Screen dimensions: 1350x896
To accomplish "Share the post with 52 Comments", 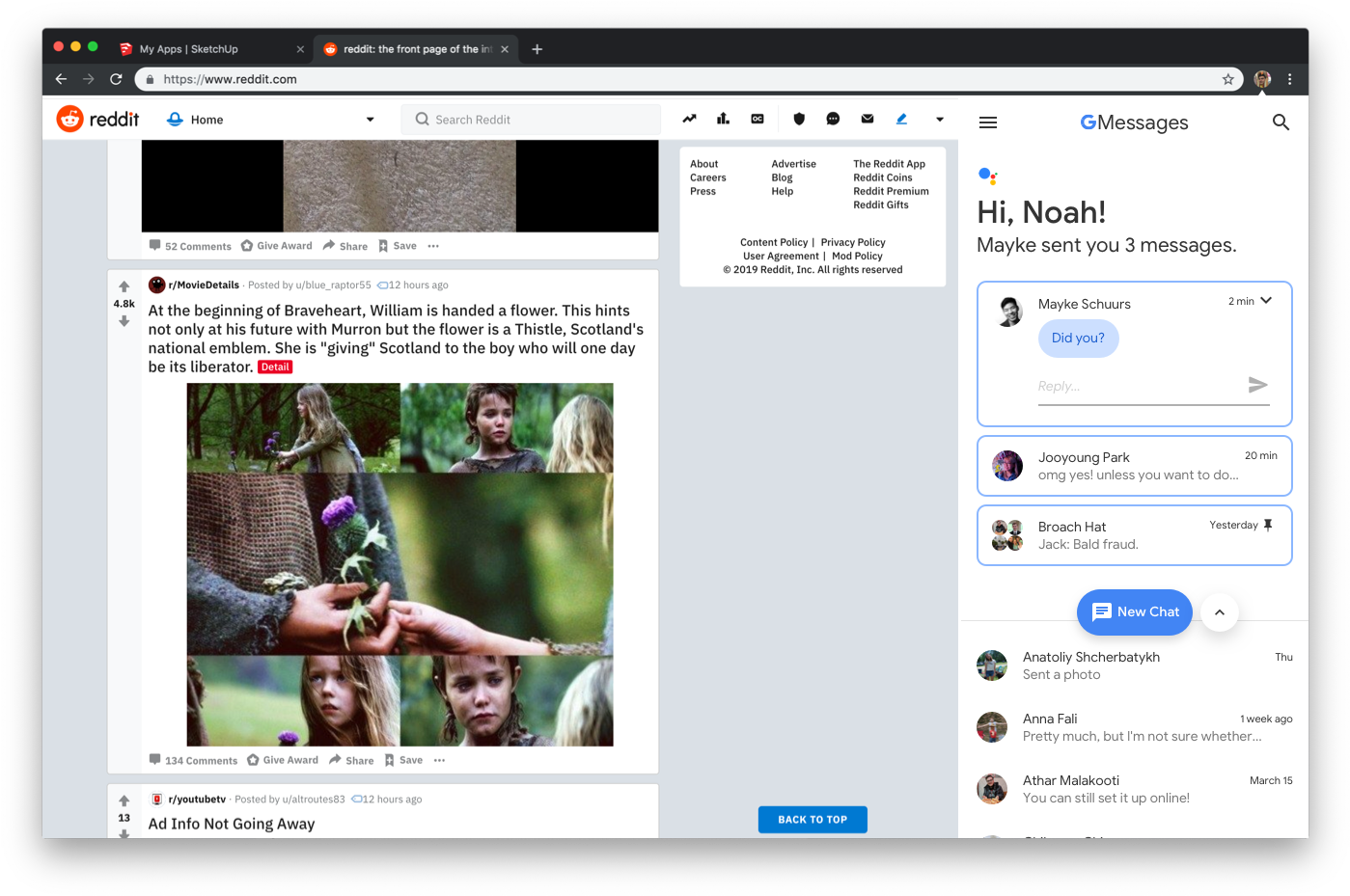I will (x=345, y=246).
